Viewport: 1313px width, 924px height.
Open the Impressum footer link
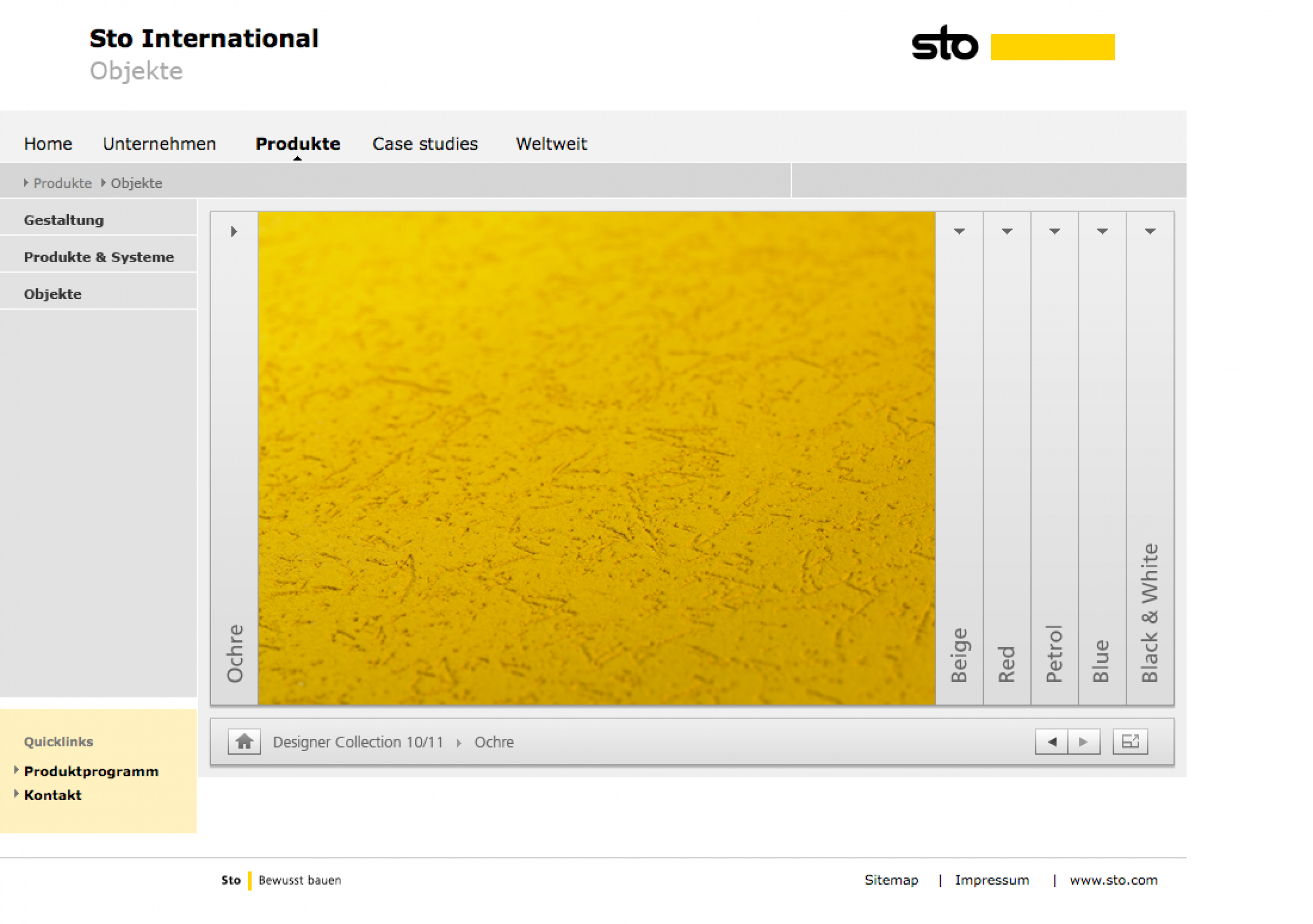point(991,880)
